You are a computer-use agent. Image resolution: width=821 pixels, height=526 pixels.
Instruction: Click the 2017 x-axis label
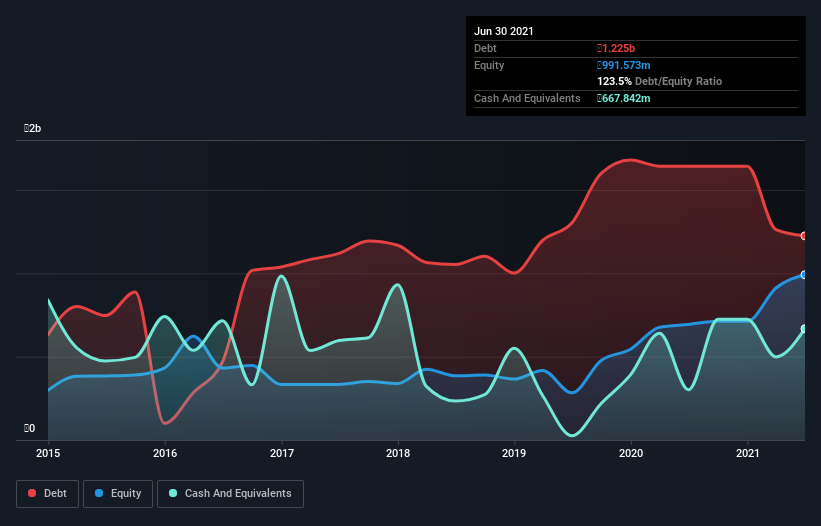coord(282,453)
